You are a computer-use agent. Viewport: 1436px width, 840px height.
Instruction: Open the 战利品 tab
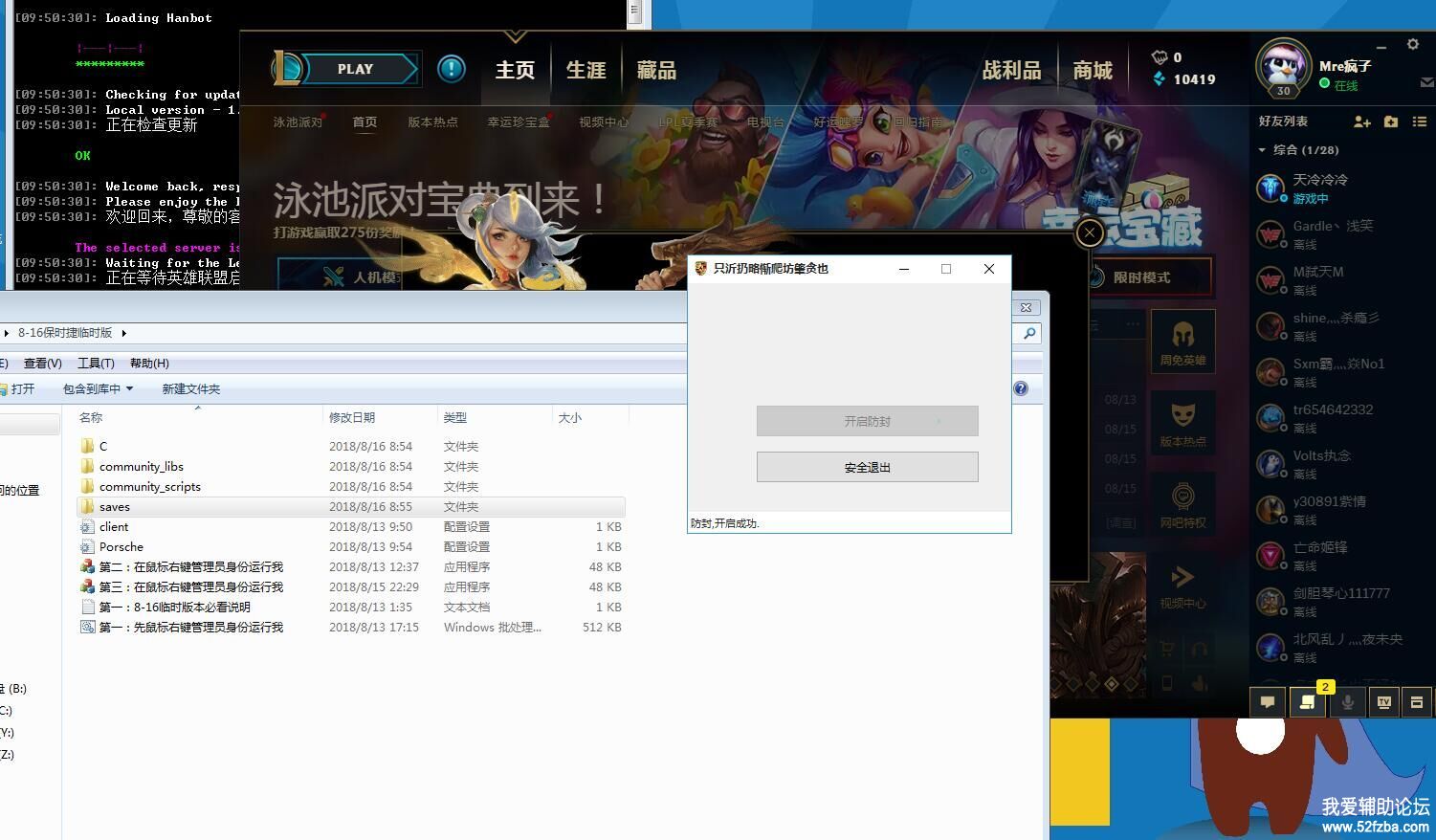pyautogui.click(x=1011, y=70)
